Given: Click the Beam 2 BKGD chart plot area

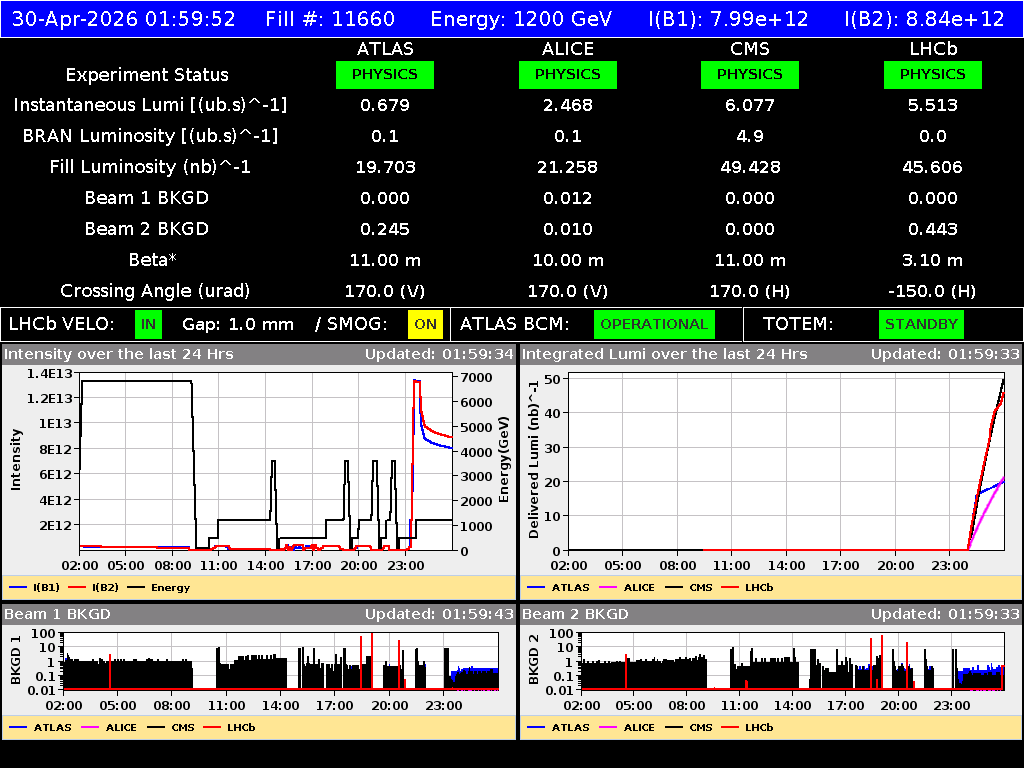Looking at the screenshot, I should click(x=792, y=662).
